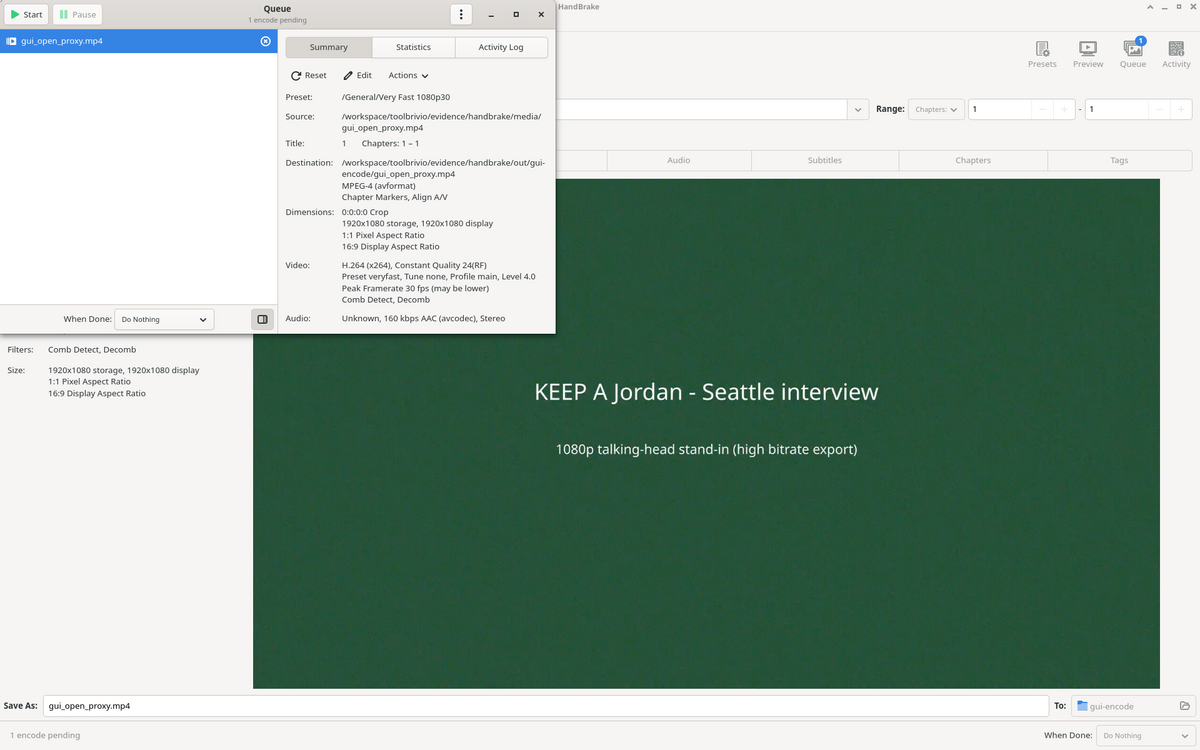Maximize the Queue window
Screen dimensions: 1200x750
click(x=516, y=15)
